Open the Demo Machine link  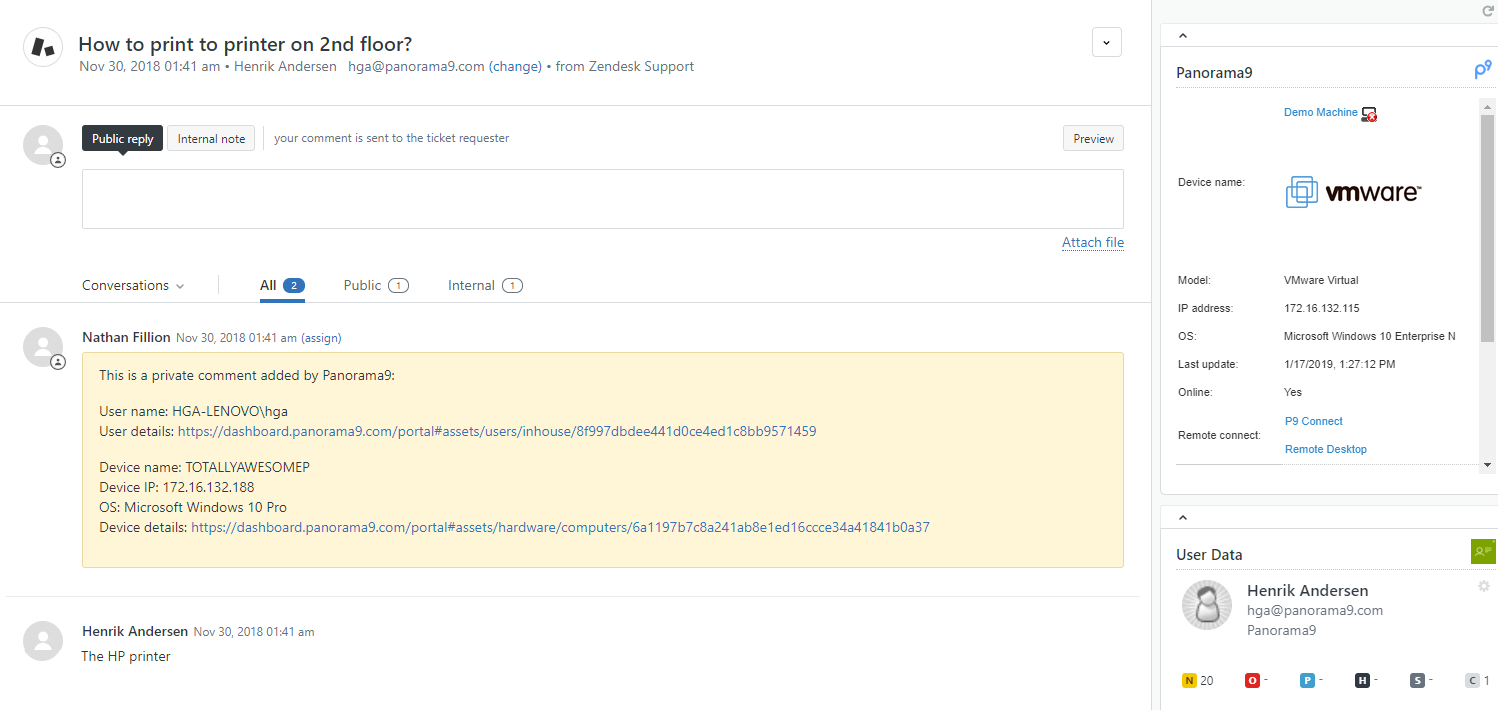point(1321,112)
